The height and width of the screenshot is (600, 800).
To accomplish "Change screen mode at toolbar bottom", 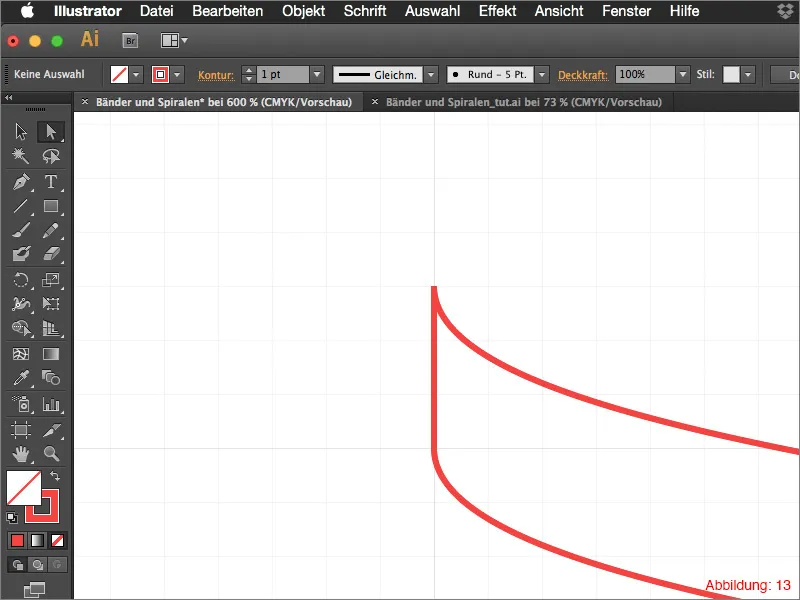I will [x=35, y=590].
